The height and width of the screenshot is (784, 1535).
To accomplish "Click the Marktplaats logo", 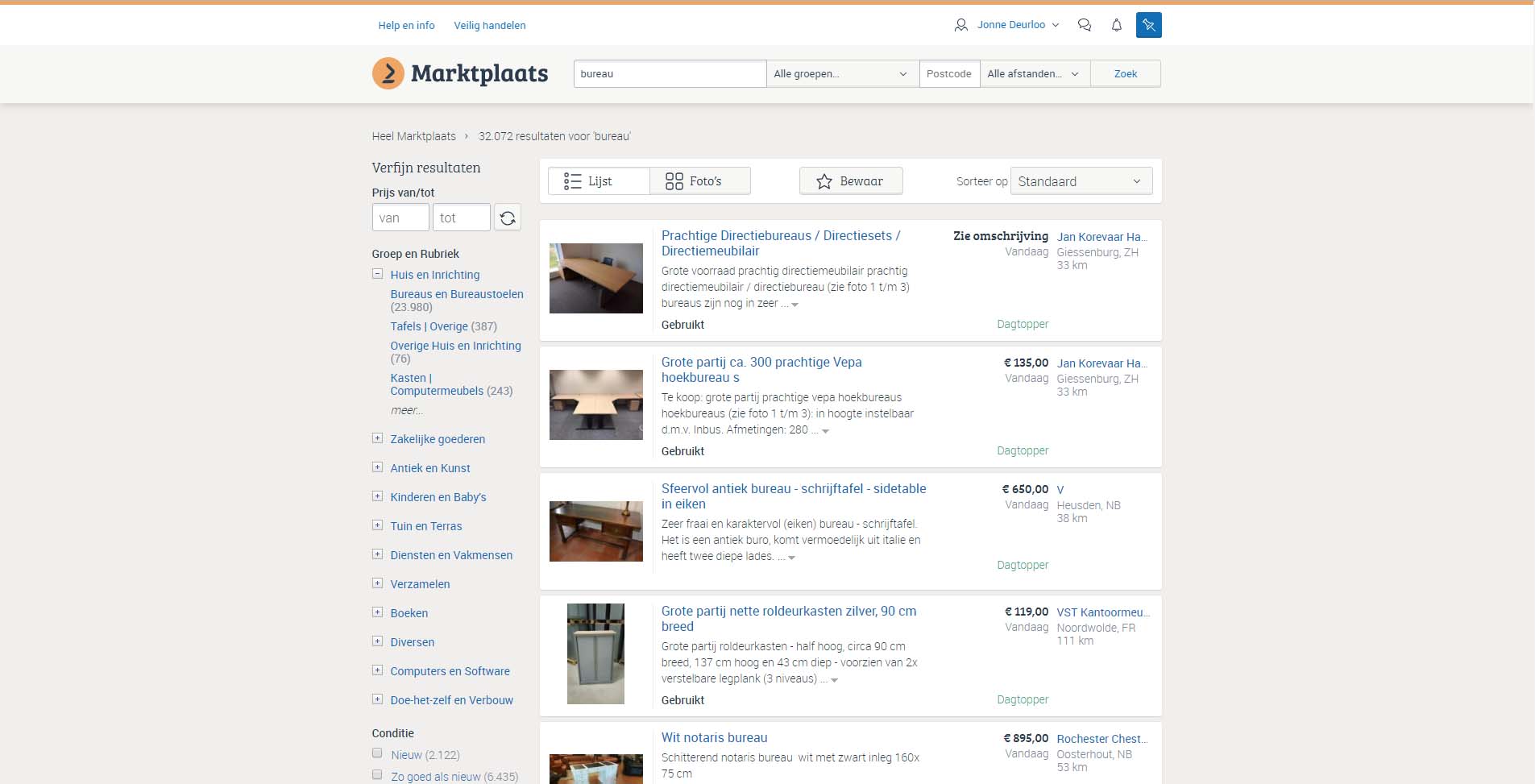I will (x=459, y=73).
